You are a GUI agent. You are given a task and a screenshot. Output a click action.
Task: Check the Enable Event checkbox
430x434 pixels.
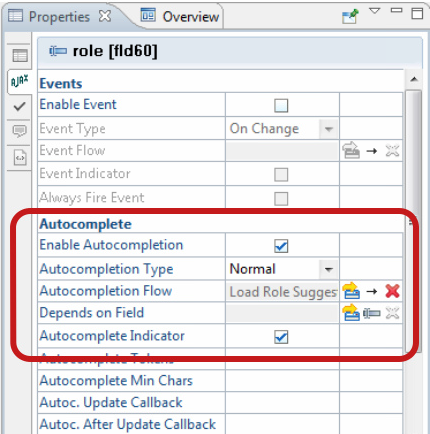(x=281, y=106)
